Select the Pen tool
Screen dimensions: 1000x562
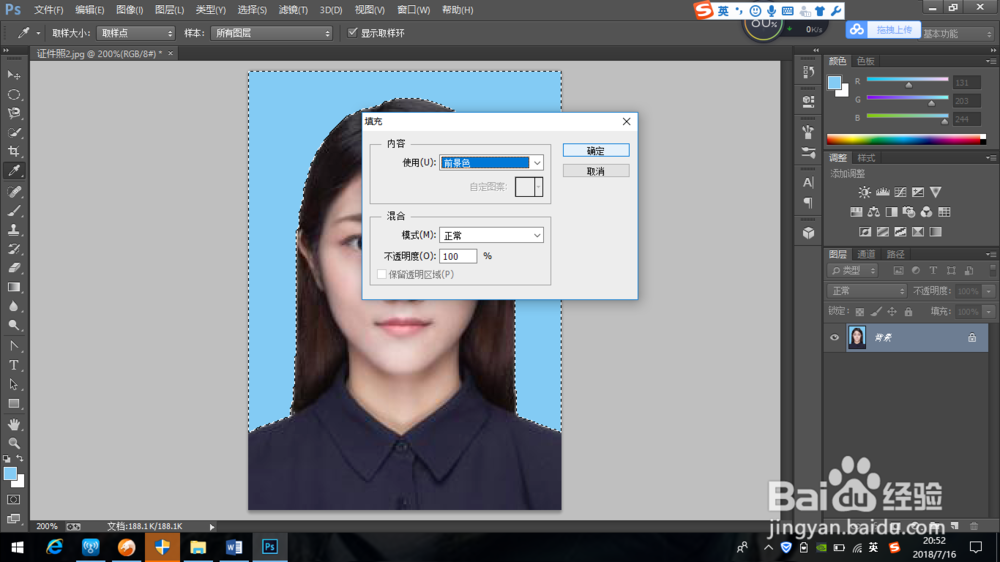pos(13,346)
